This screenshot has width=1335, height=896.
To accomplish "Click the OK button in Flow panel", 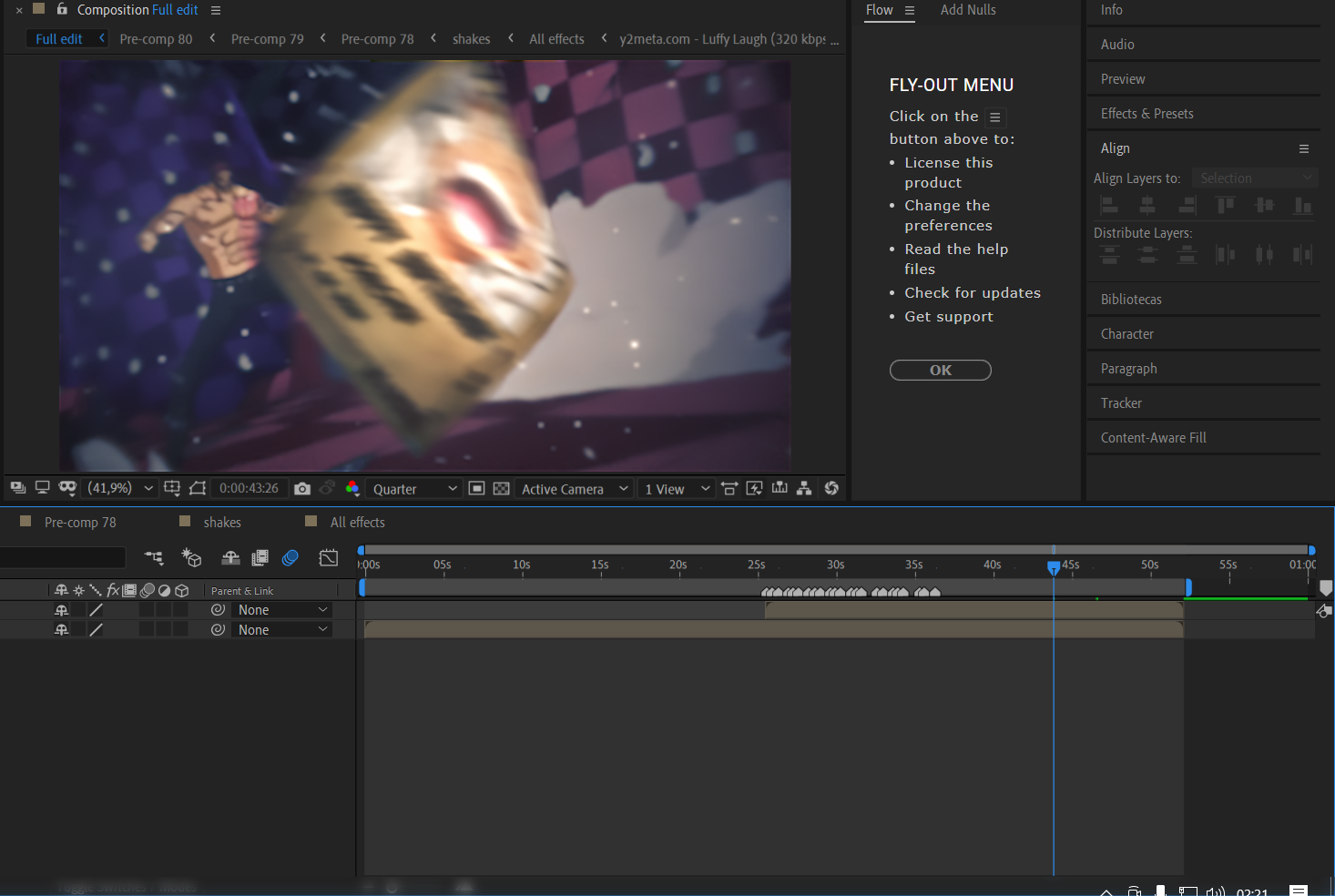I will pyautogui.click(x=941, y=370).
